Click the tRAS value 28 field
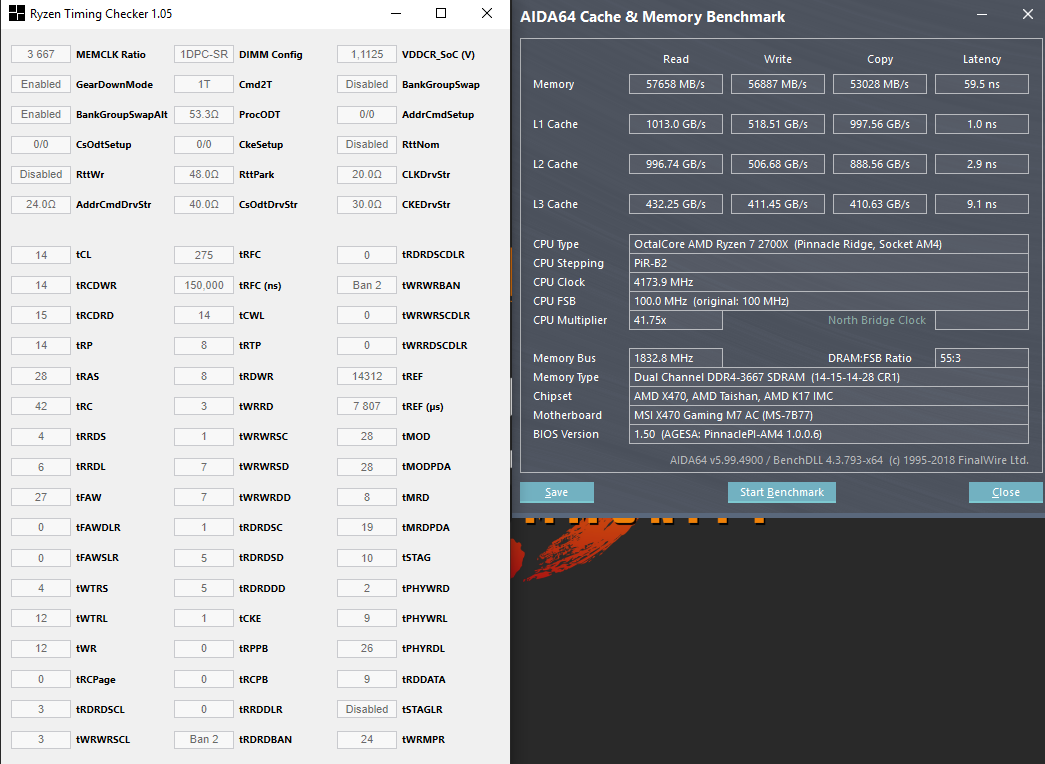 [41, 376]
